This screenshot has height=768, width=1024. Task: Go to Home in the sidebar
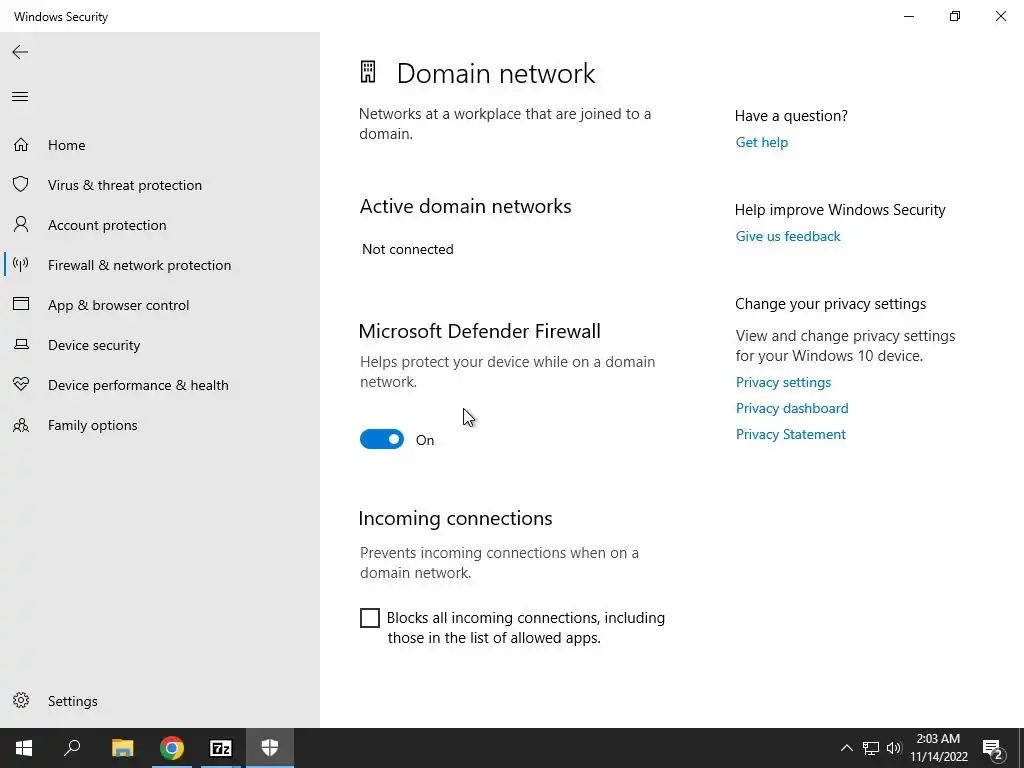pyautogui.click(x=67, y=145)
